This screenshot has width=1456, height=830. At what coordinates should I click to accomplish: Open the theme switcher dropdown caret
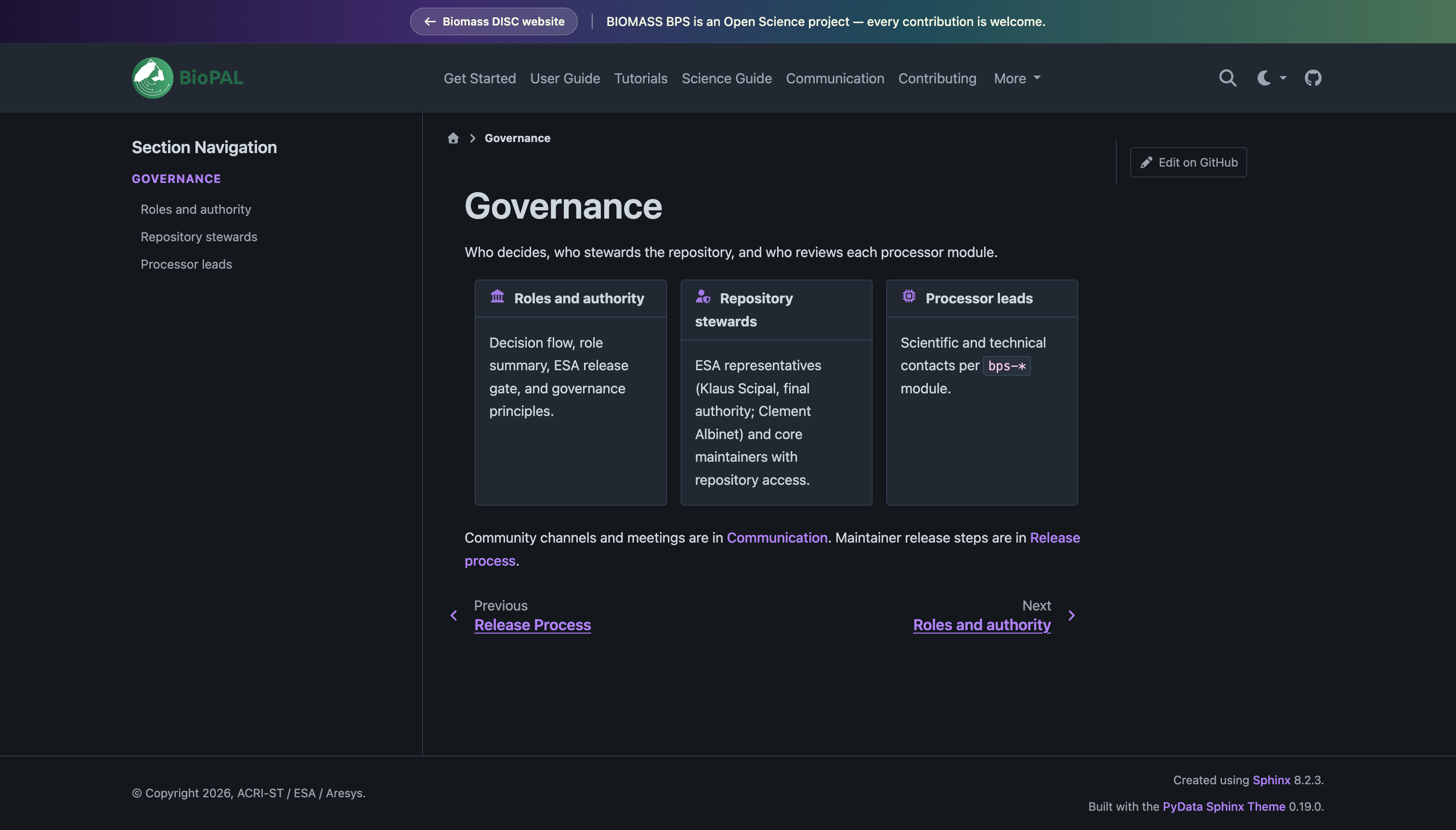tap(1283, 78)
